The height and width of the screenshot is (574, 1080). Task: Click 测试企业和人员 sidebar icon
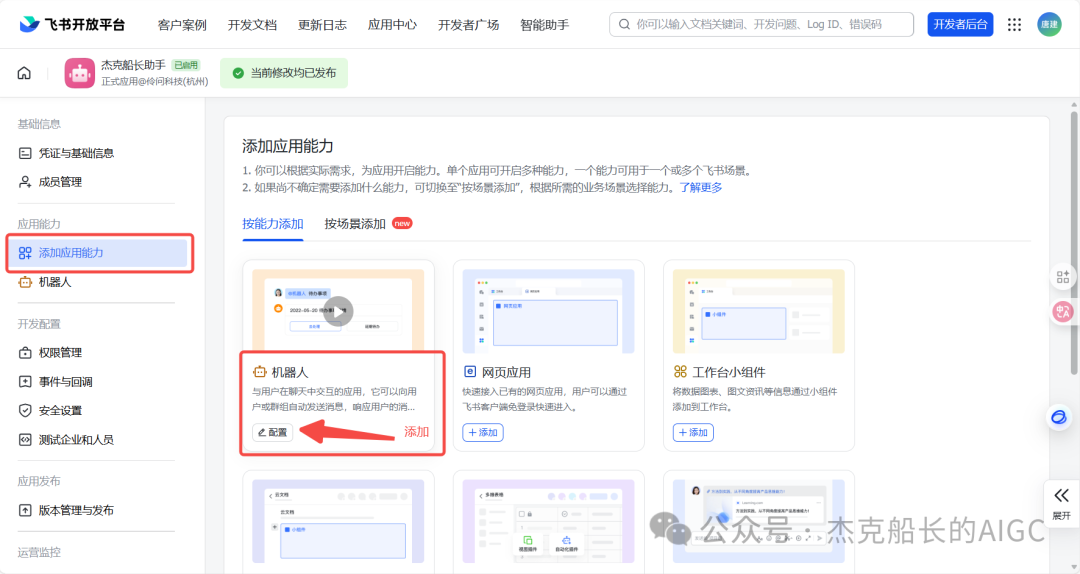pos(25,440)
